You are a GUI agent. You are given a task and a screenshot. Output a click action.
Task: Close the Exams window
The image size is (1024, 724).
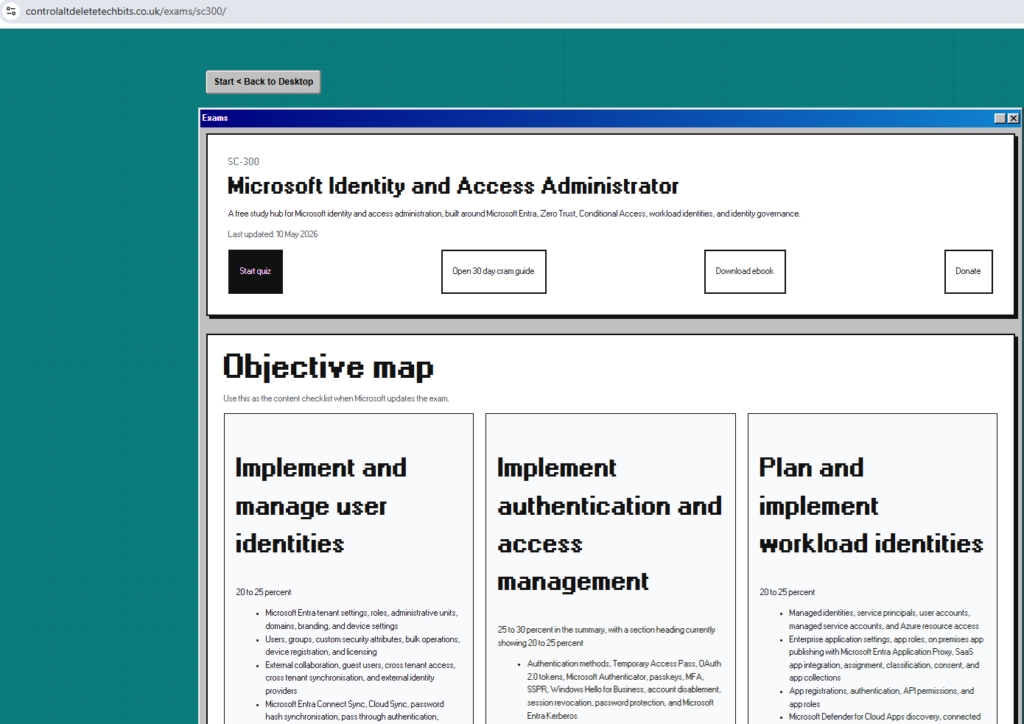coord(1013,118)
